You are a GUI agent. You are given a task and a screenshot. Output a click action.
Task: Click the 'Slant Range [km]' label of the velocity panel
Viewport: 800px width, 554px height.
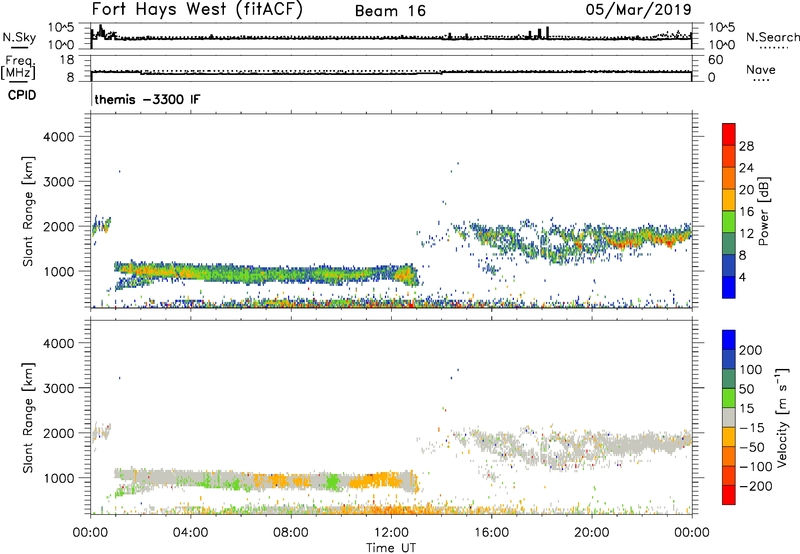point(28,418)
